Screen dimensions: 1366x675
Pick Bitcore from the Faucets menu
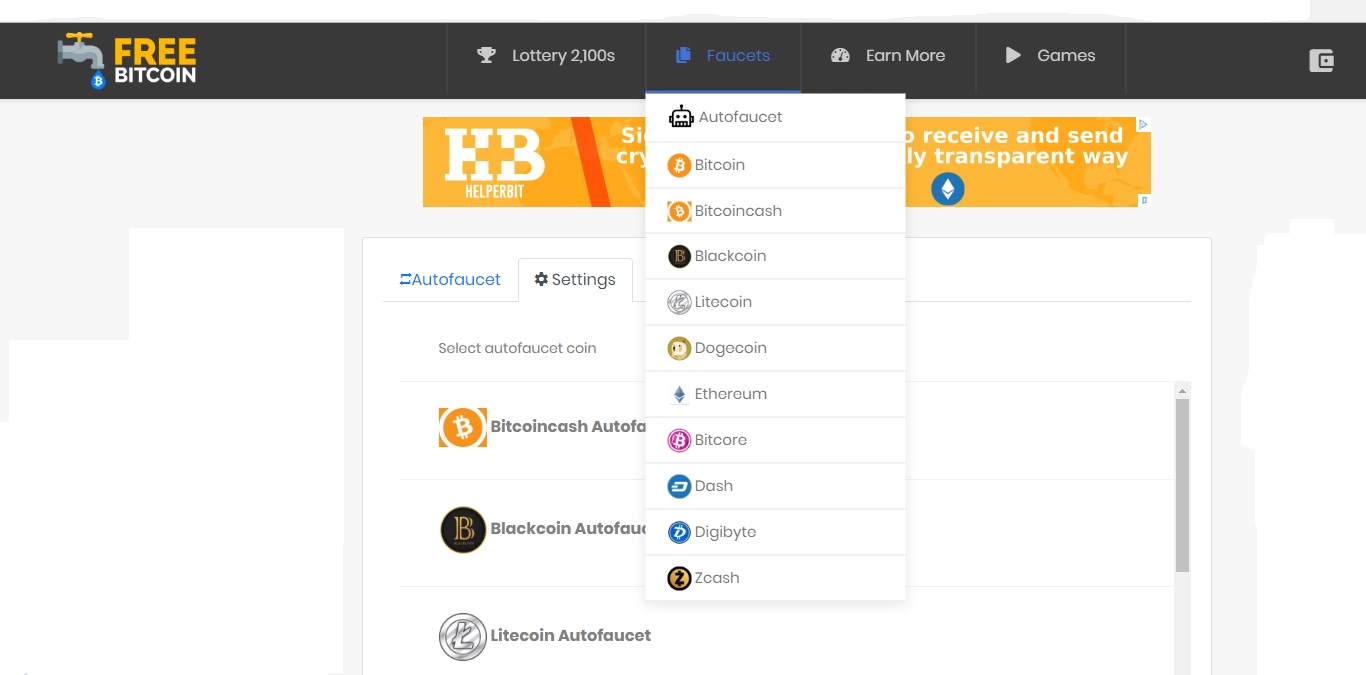pos(775,440)
